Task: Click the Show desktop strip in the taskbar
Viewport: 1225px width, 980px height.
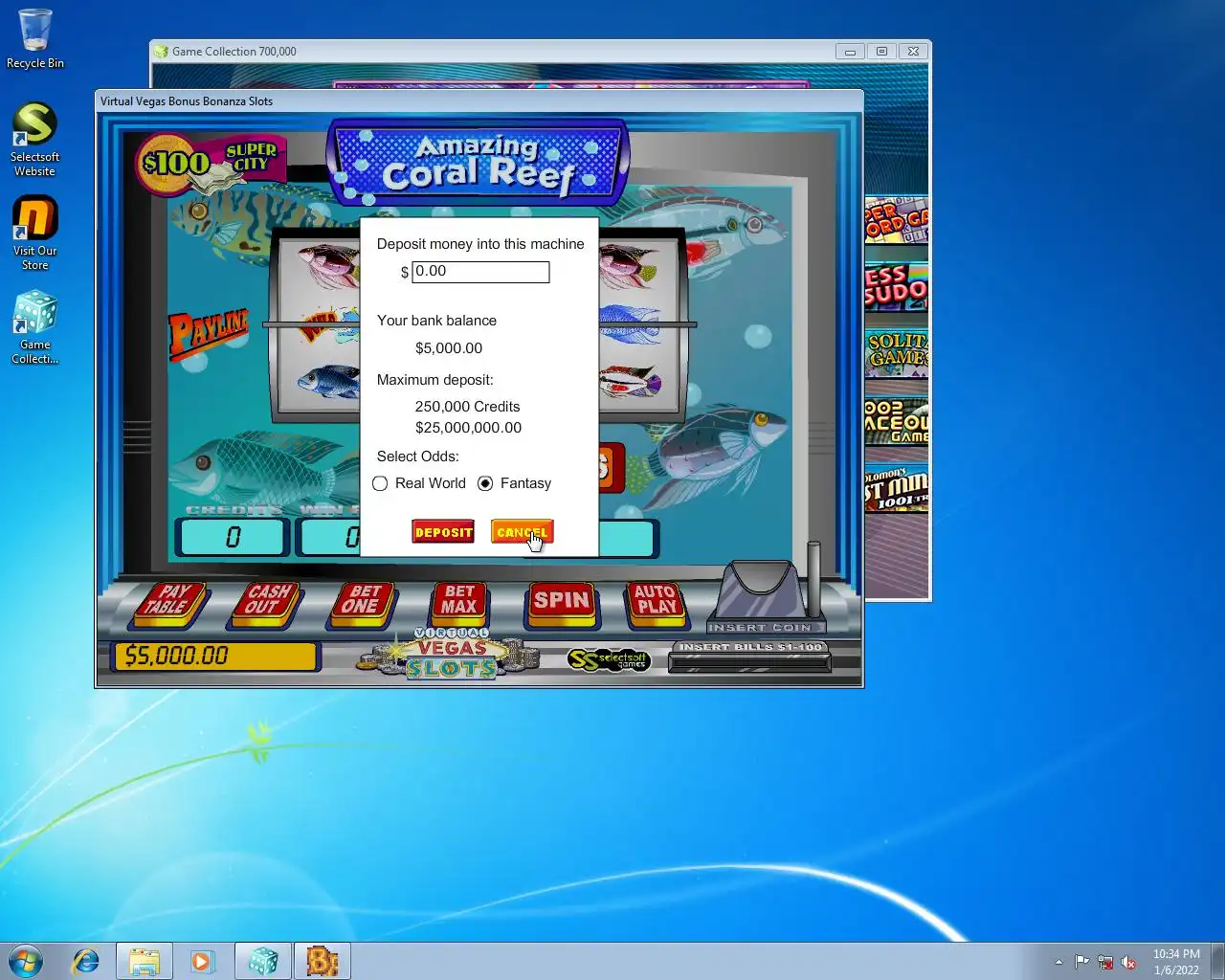Action: click(x=1218, y=961)
